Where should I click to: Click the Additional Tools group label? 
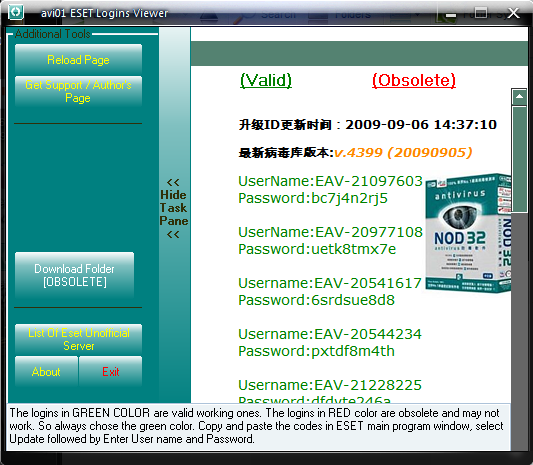coord(53,34)
